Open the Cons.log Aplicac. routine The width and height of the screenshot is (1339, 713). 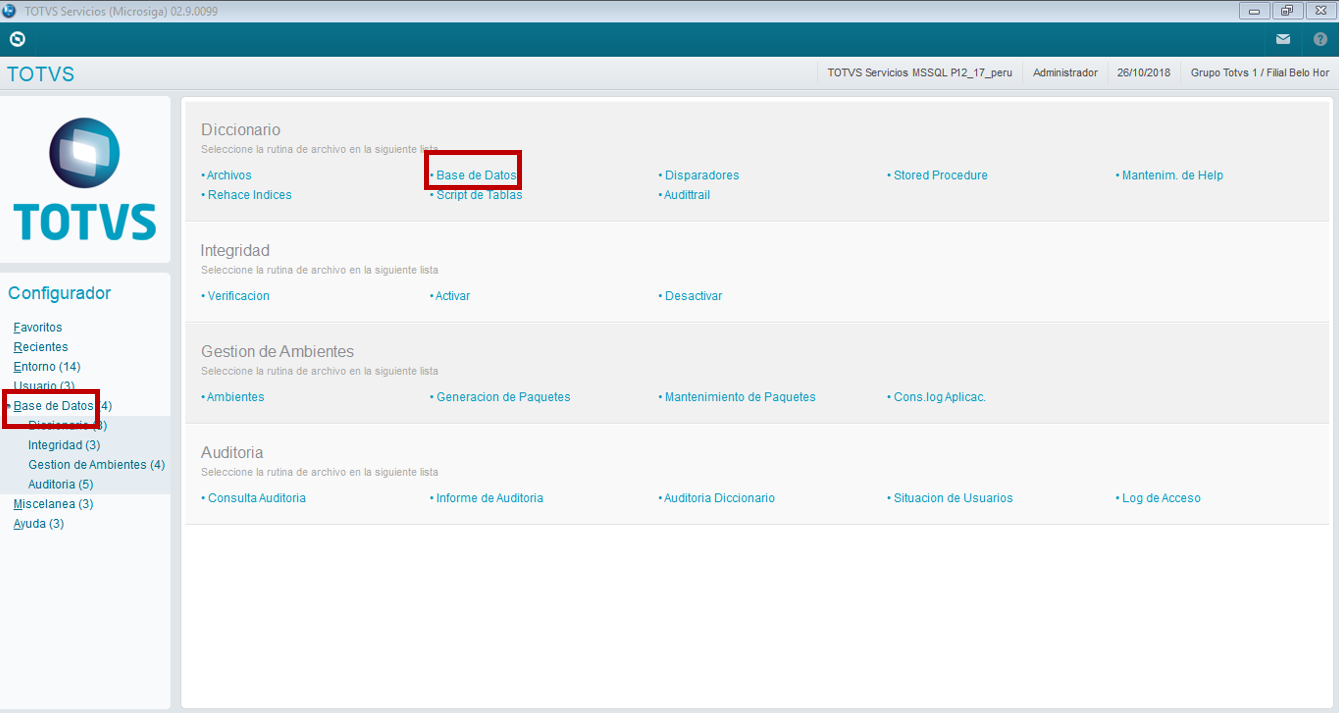coord(939,397)
